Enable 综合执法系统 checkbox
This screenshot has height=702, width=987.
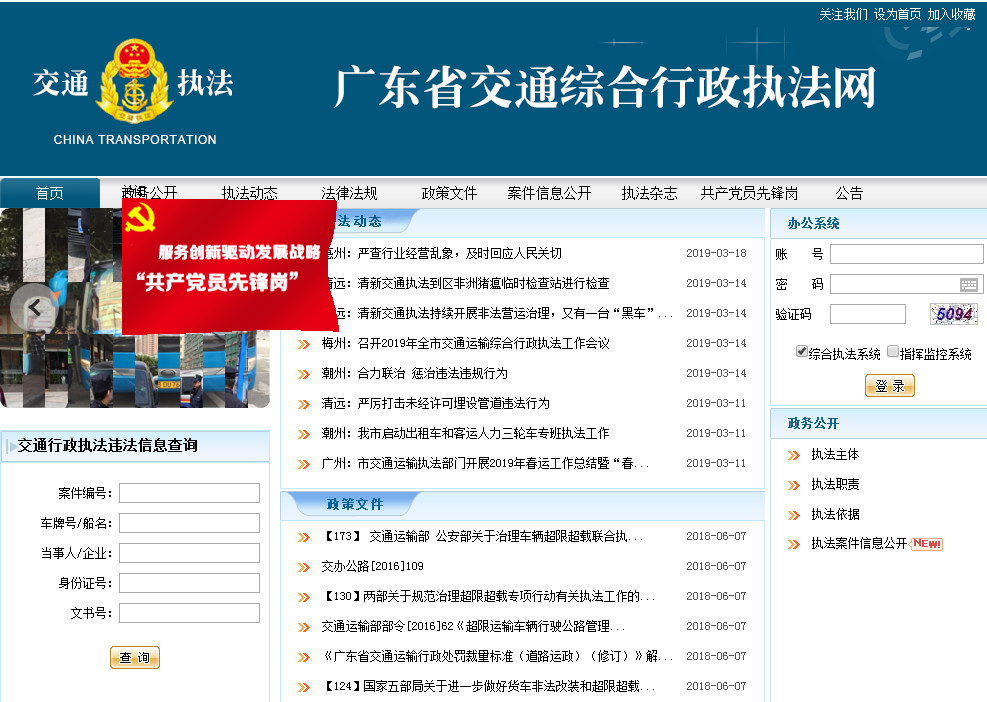pyautogui.click(x=801, y=351)
